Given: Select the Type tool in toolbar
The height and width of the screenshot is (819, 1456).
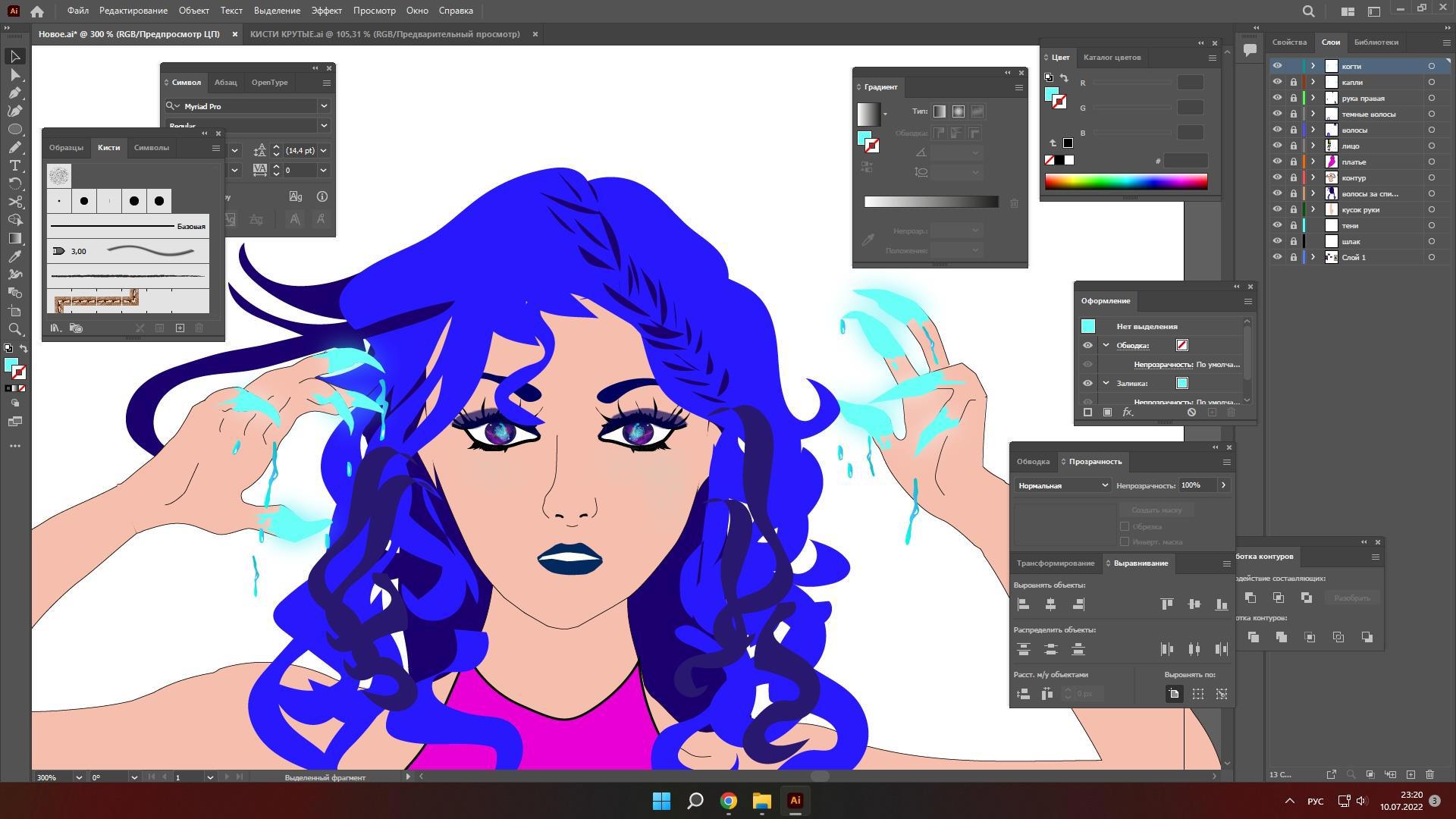Looking at the screenshot, I should coord(14,165).
